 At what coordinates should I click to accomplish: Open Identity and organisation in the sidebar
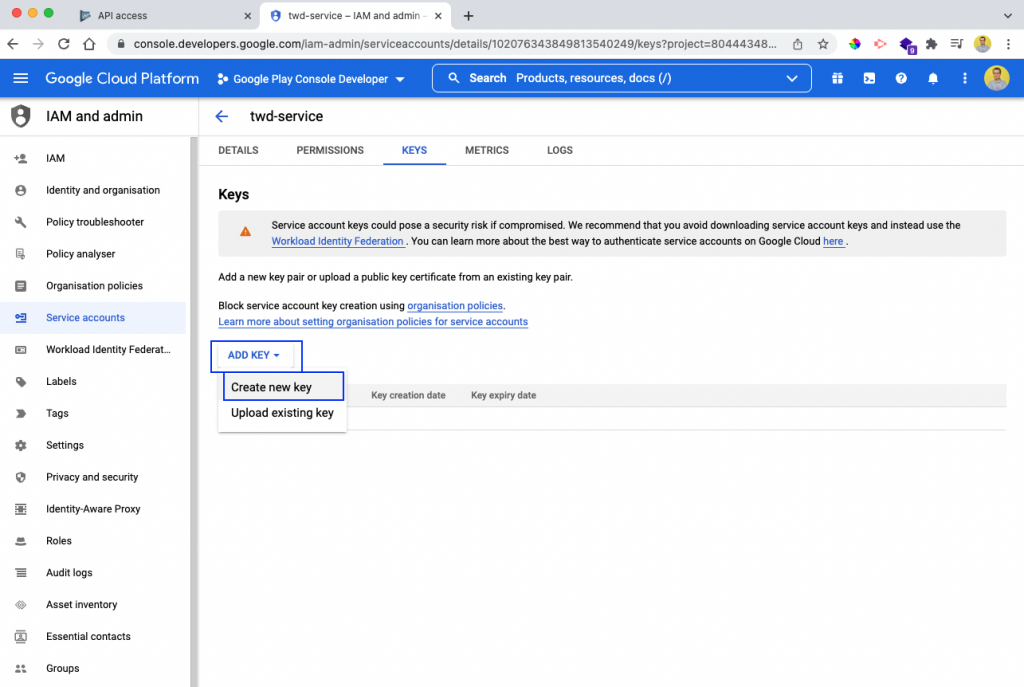[x=93, y=190]
